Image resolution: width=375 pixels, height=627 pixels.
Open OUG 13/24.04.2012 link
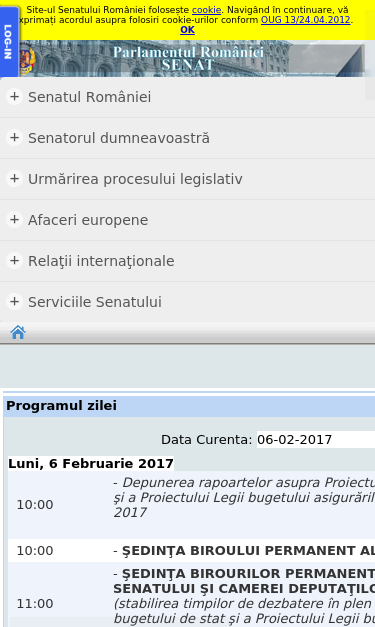[x=305, y=20]
